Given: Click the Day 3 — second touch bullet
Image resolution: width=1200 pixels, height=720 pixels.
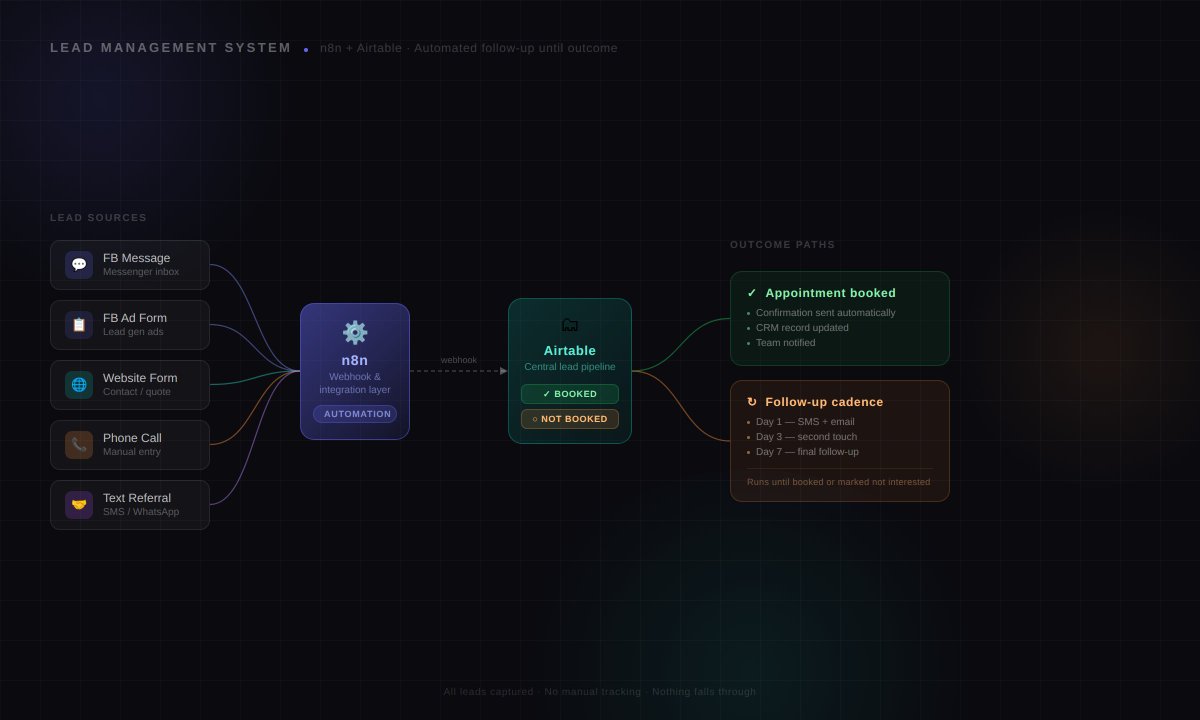Looking at the screenshot, I should [806, 437].
